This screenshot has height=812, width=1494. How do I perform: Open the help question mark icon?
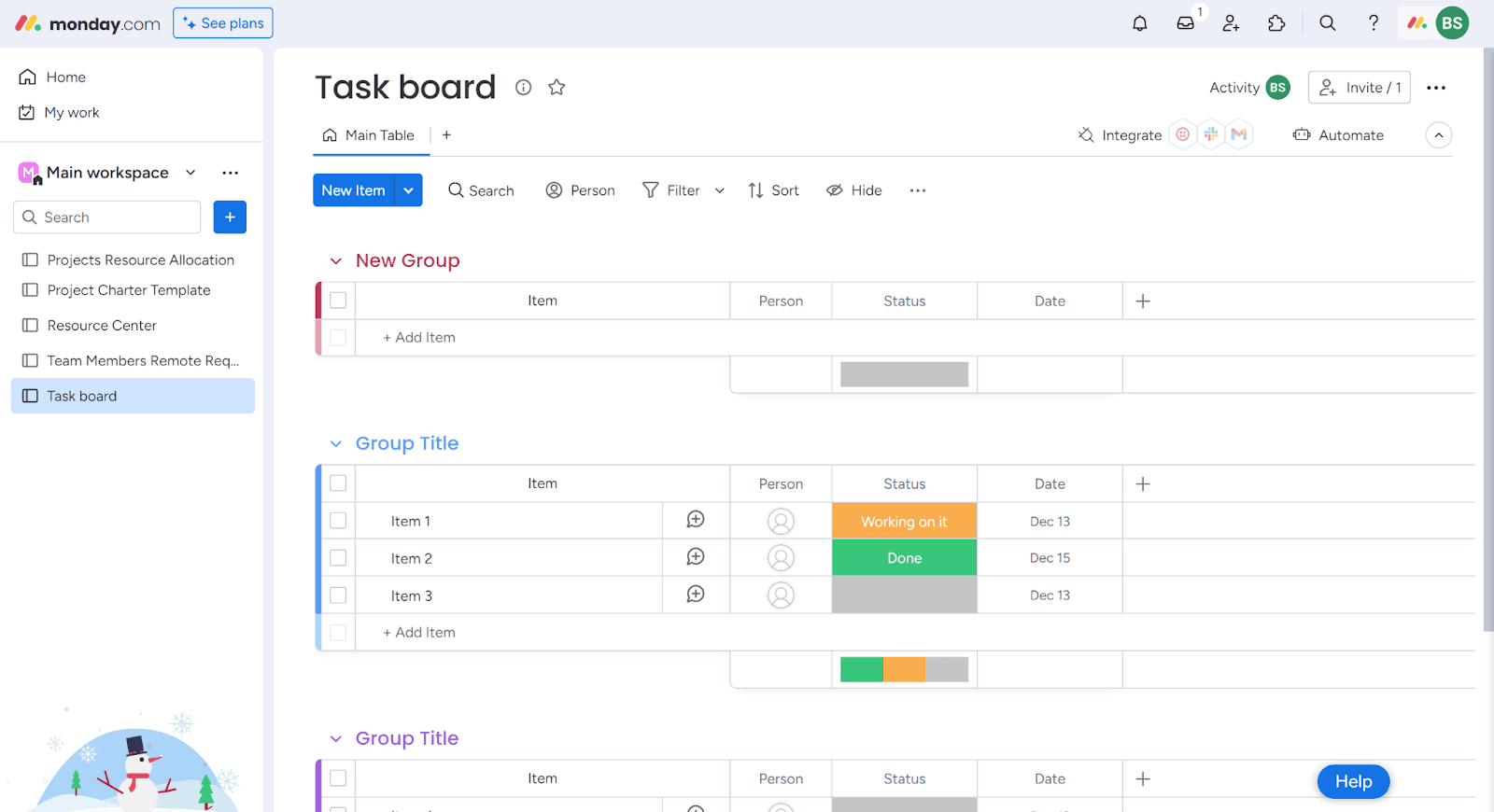[x=1374, y=23]
